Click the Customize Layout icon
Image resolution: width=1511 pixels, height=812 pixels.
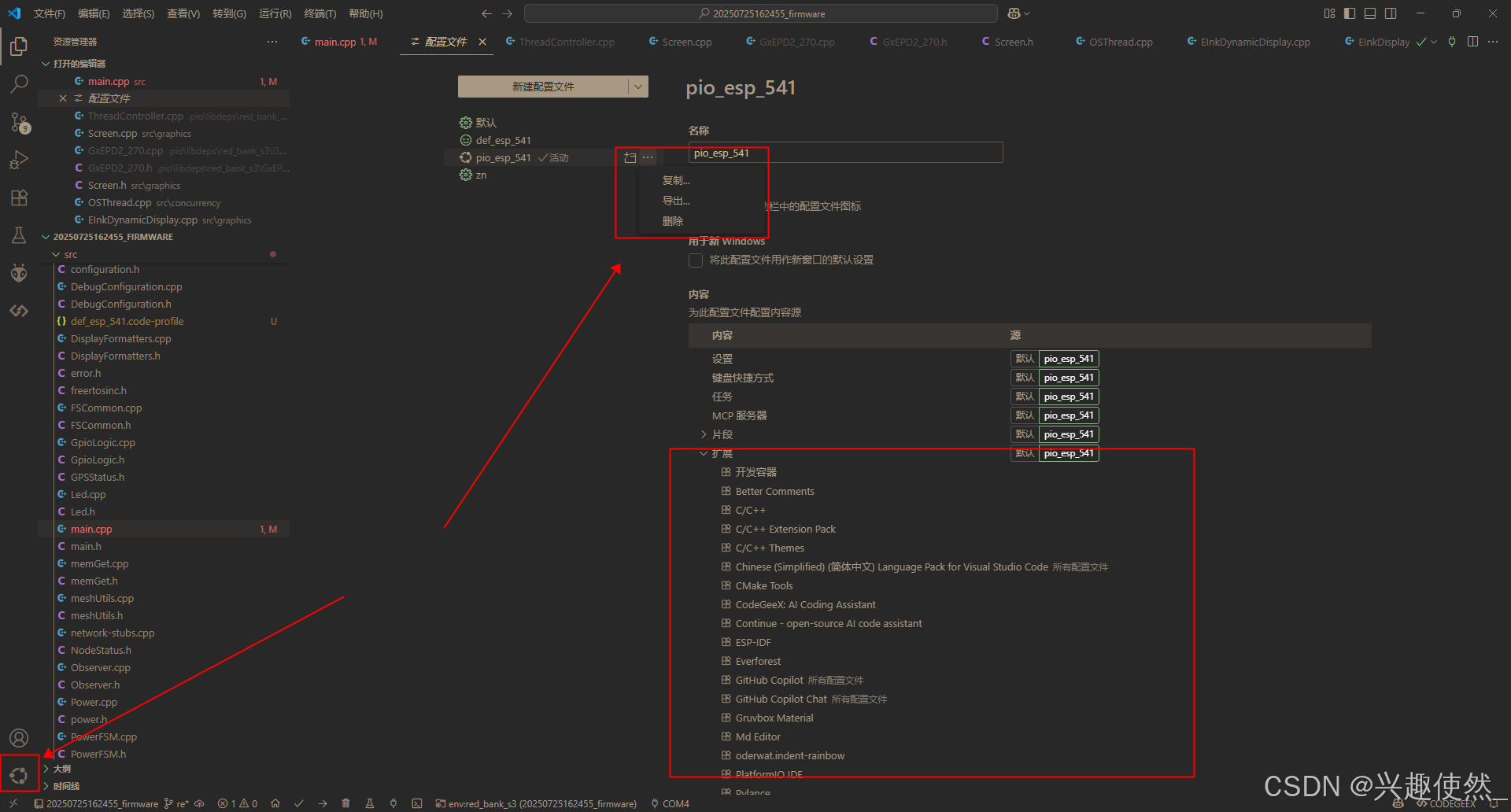[1329, 13]
